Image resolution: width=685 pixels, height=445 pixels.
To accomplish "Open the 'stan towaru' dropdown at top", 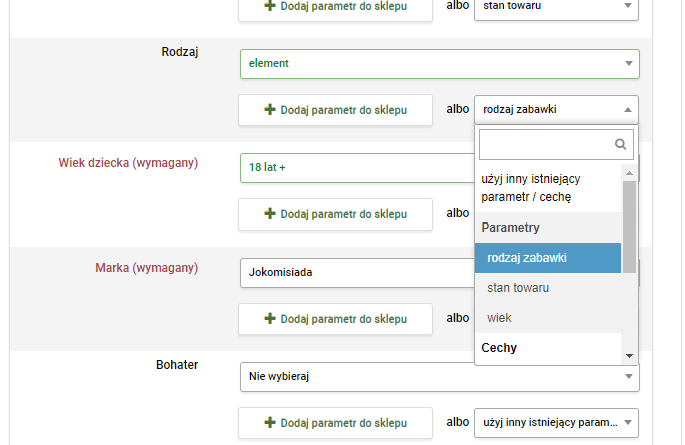I will click(556, 9).
